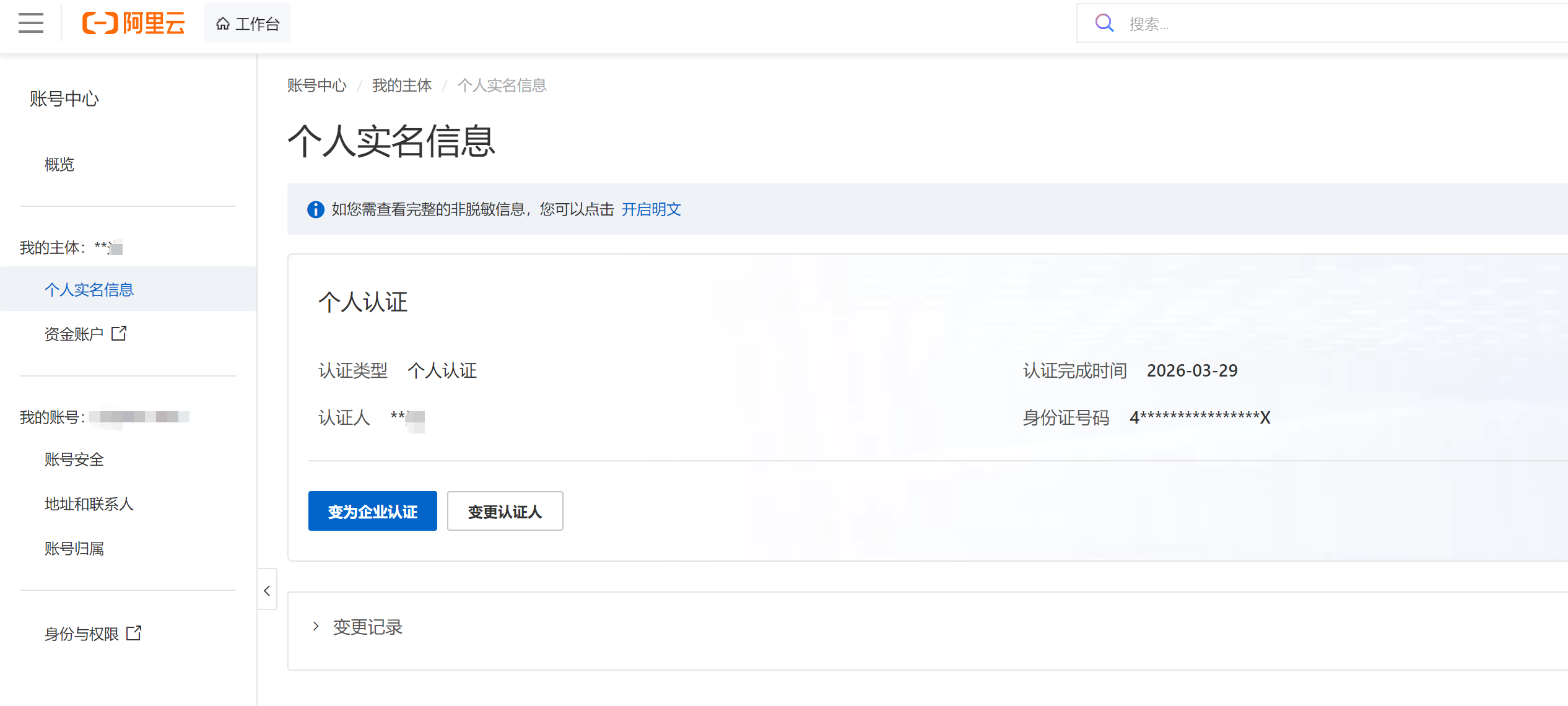Click the external link icon beside 身份与权限

pyautogui.click(x=134, y=633)
